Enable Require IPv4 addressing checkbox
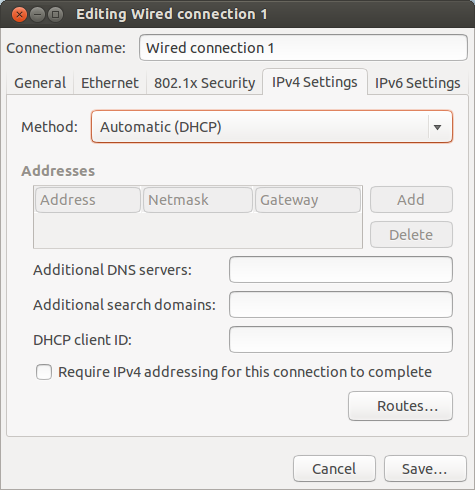The width and height of the screenshot is (475, 490). 44,372
